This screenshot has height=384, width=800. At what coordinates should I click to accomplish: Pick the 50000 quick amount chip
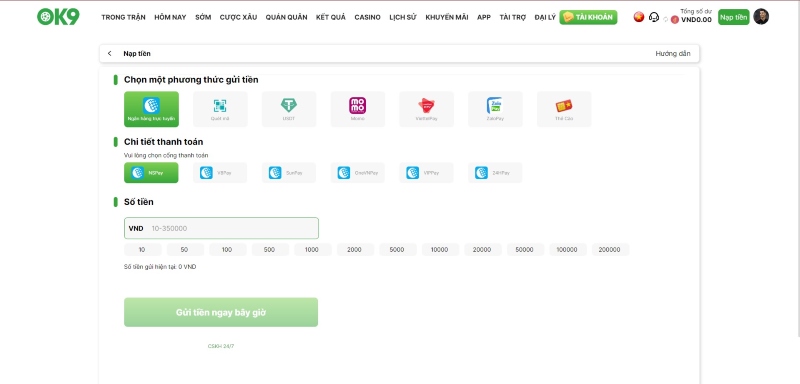tap(525, 250)
